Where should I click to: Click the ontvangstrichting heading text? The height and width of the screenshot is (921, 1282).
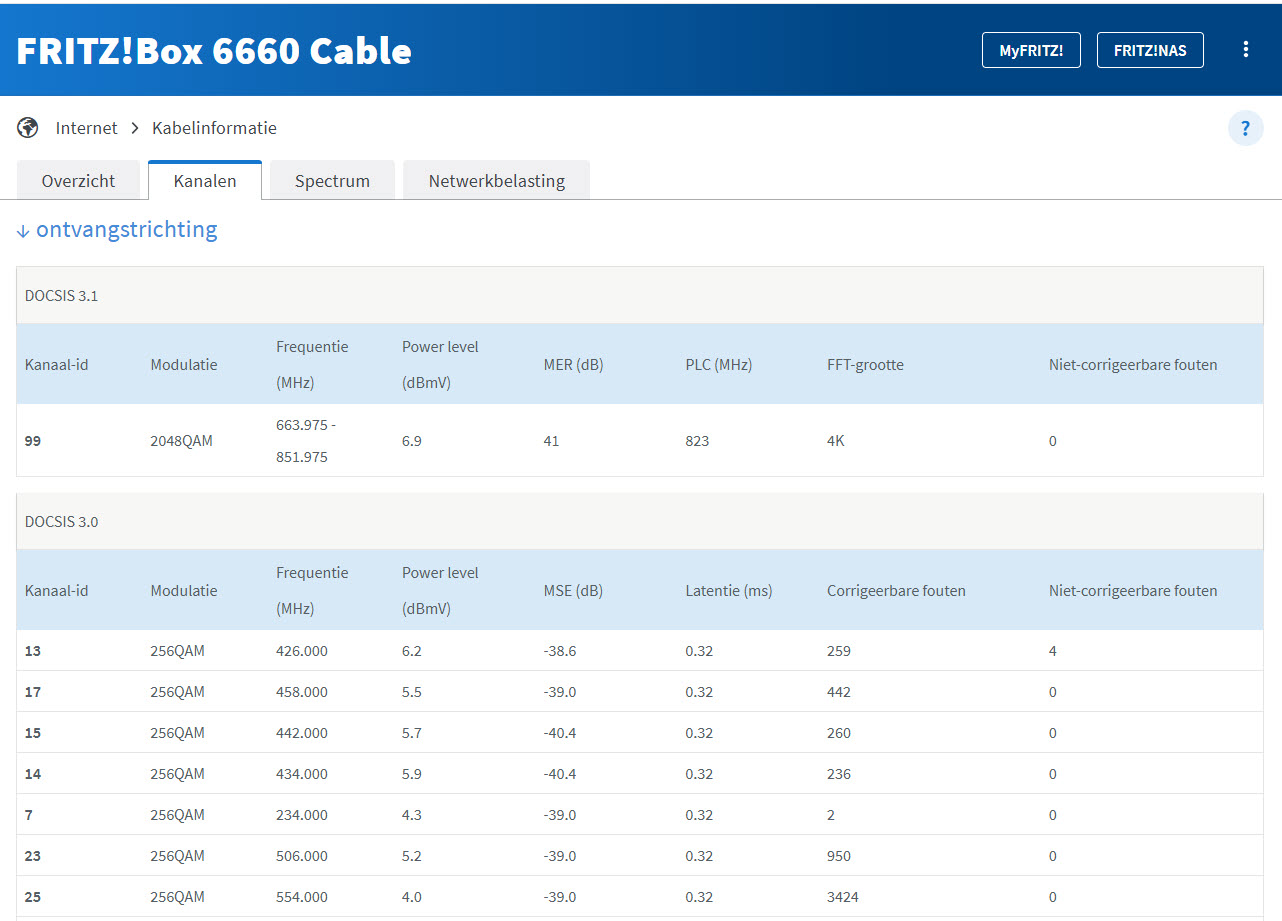[126, 230]
